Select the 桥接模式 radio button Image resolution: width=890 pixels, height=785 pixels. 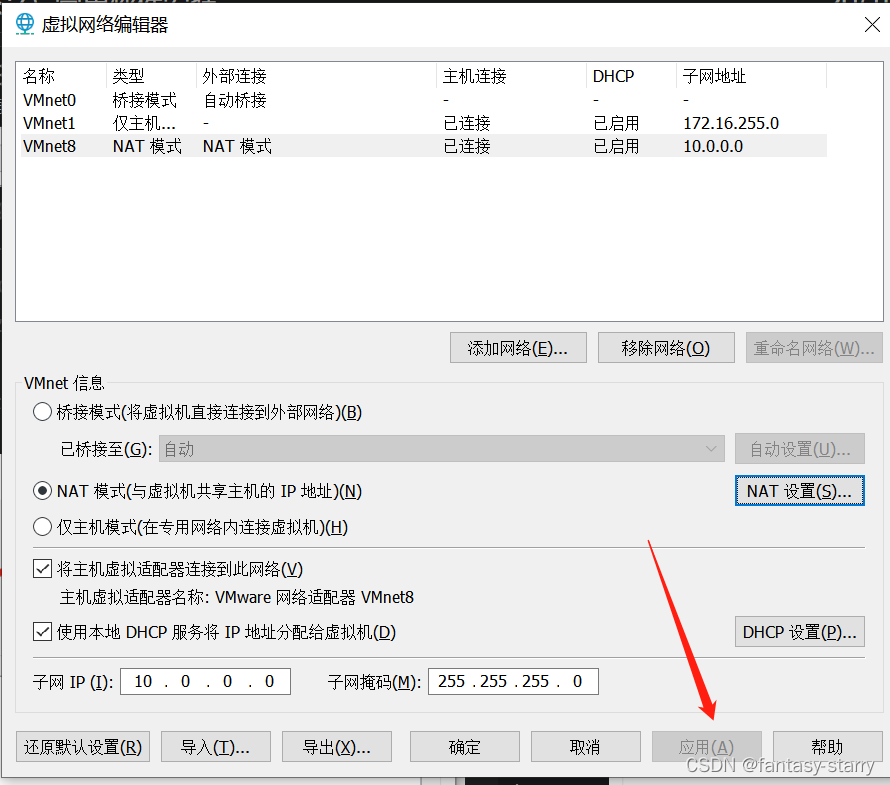[x=43, y=412]
